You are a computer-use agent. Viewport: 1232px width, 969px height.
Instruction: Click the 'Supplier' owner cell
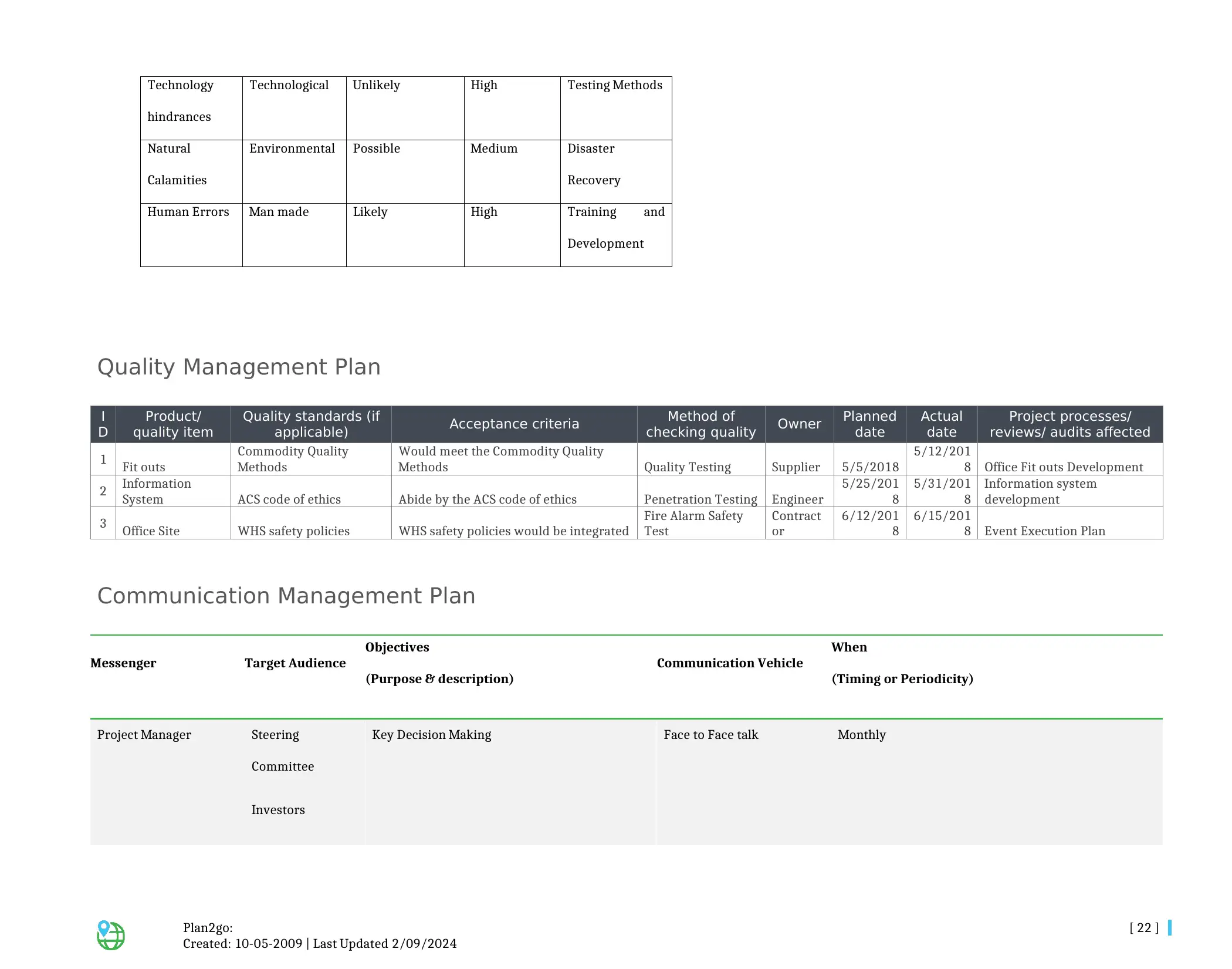click(x=799, y=459)
